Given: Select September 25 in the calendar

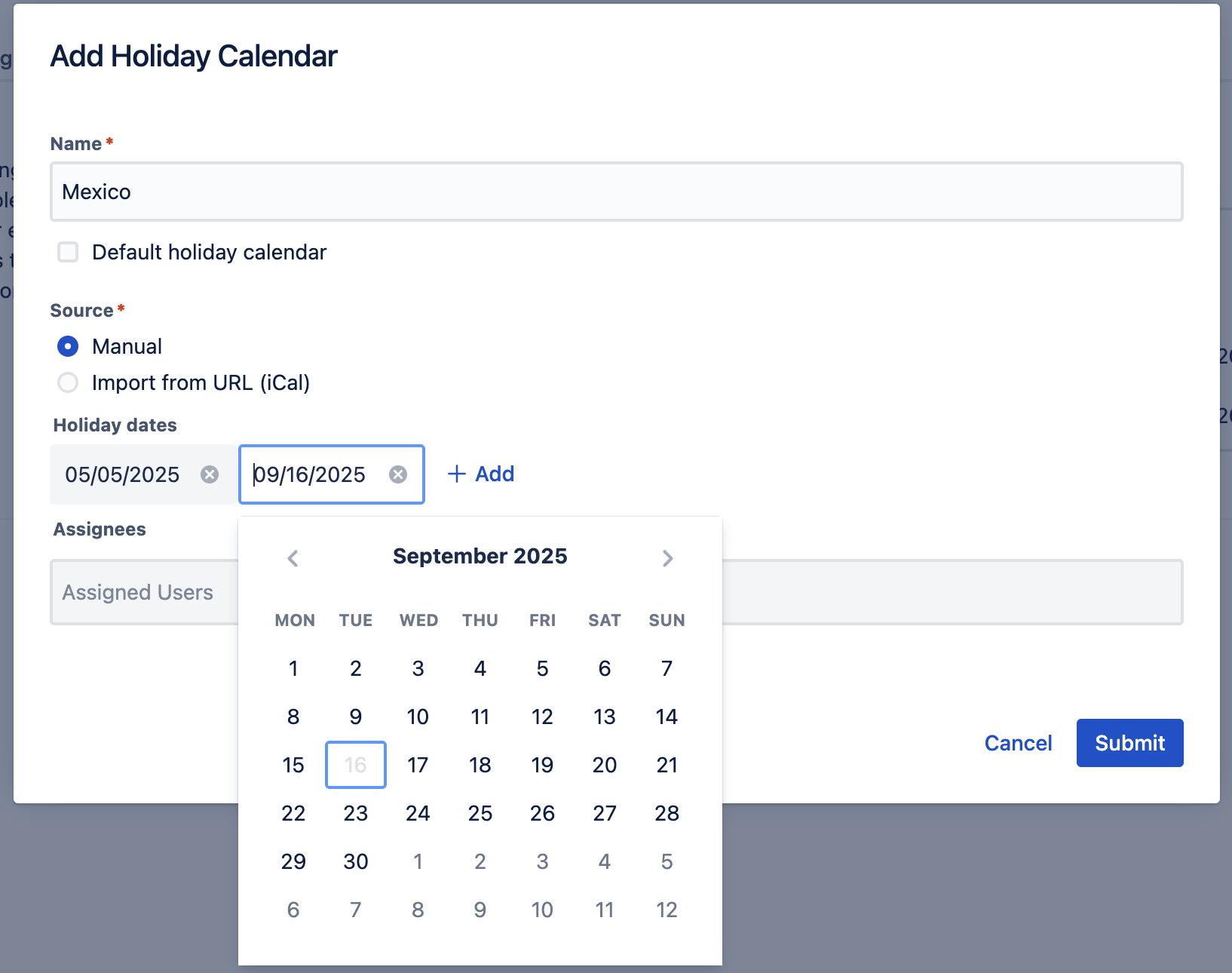Looking at the screenshot, I should click(480, 813).
